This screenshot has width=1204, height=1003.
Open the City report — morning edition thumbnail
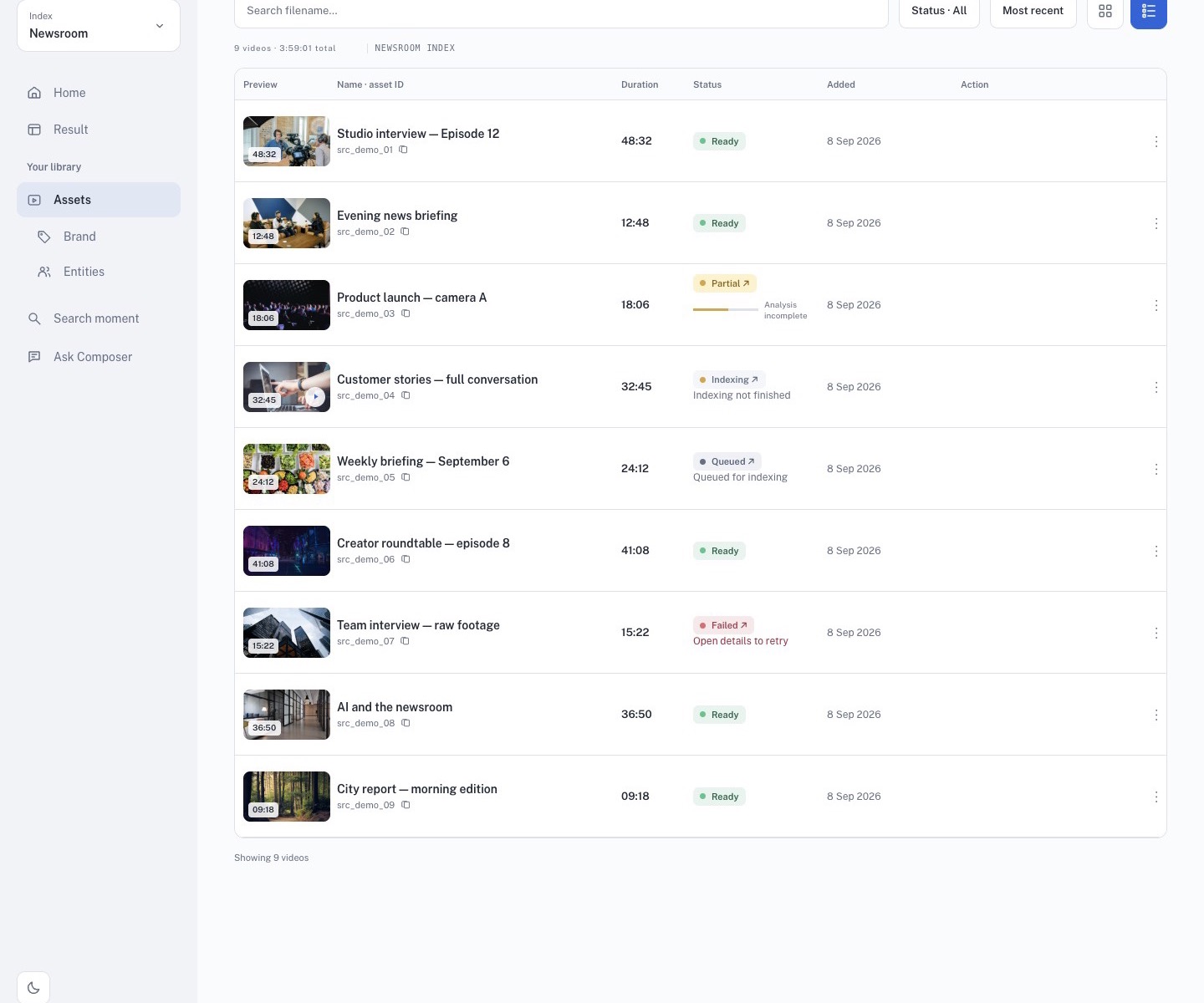click(x=287, y=797)
